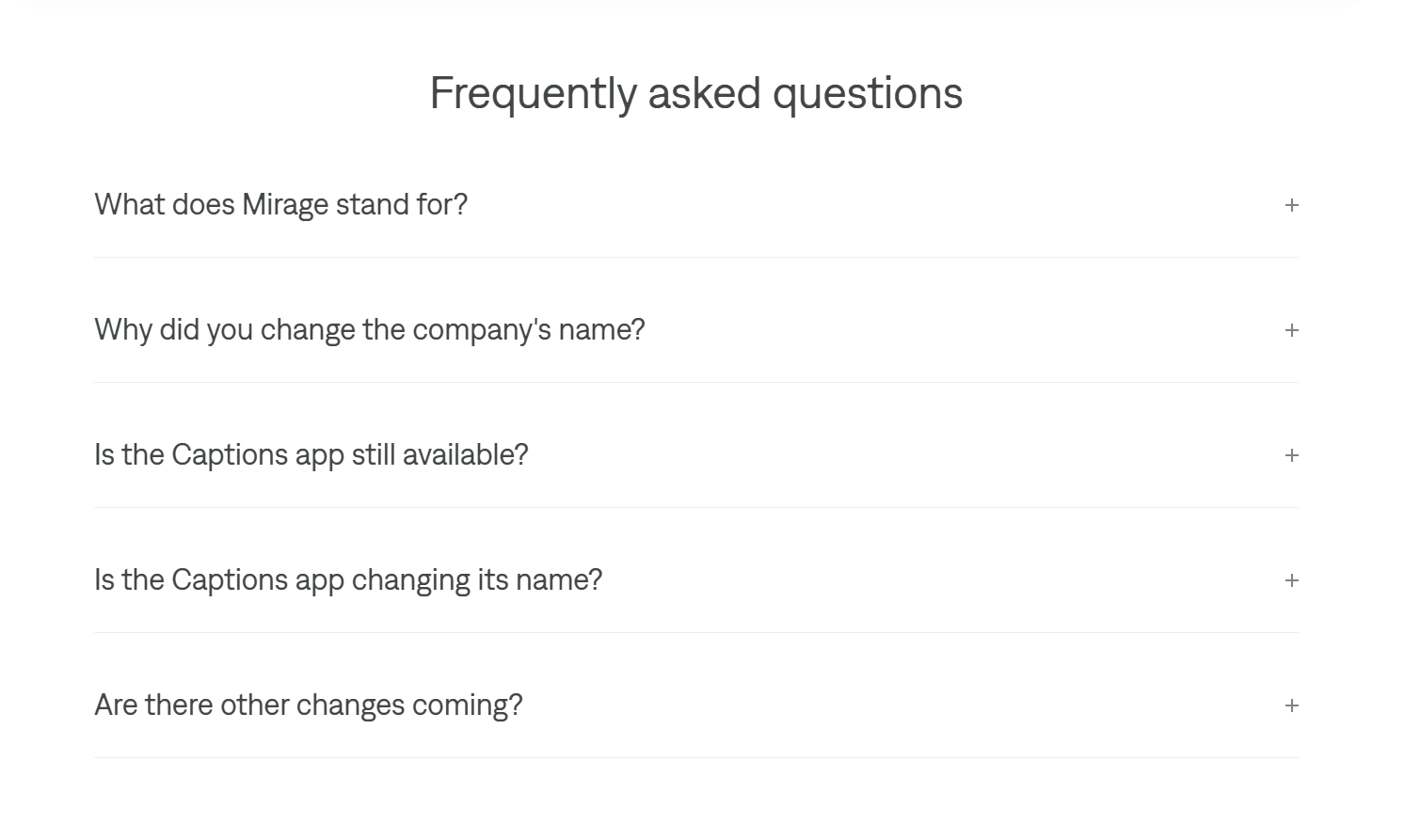Click the "Frequently asked questions" heading
This screenshot has width=1421, height=840.
coord(695,93)
